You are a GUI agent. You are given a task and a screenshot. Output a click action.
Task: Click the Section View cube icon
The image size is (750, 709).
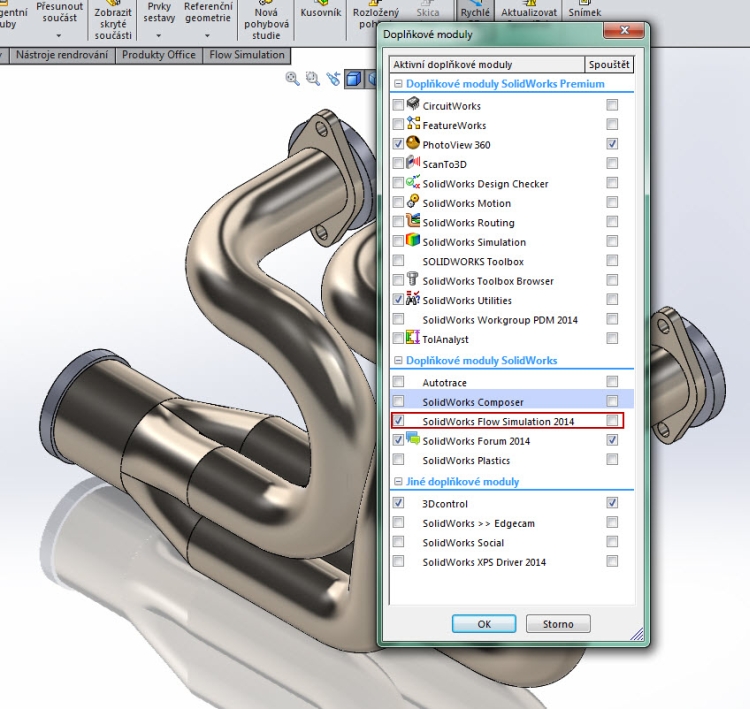click(x=353, y=78)
